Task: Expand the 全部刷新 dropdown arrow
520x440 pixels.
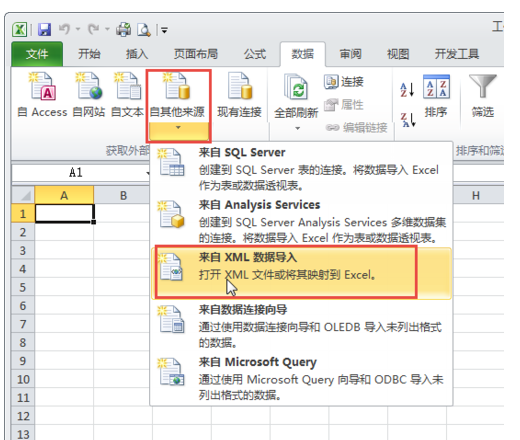Action: click(x=297, y=128)
